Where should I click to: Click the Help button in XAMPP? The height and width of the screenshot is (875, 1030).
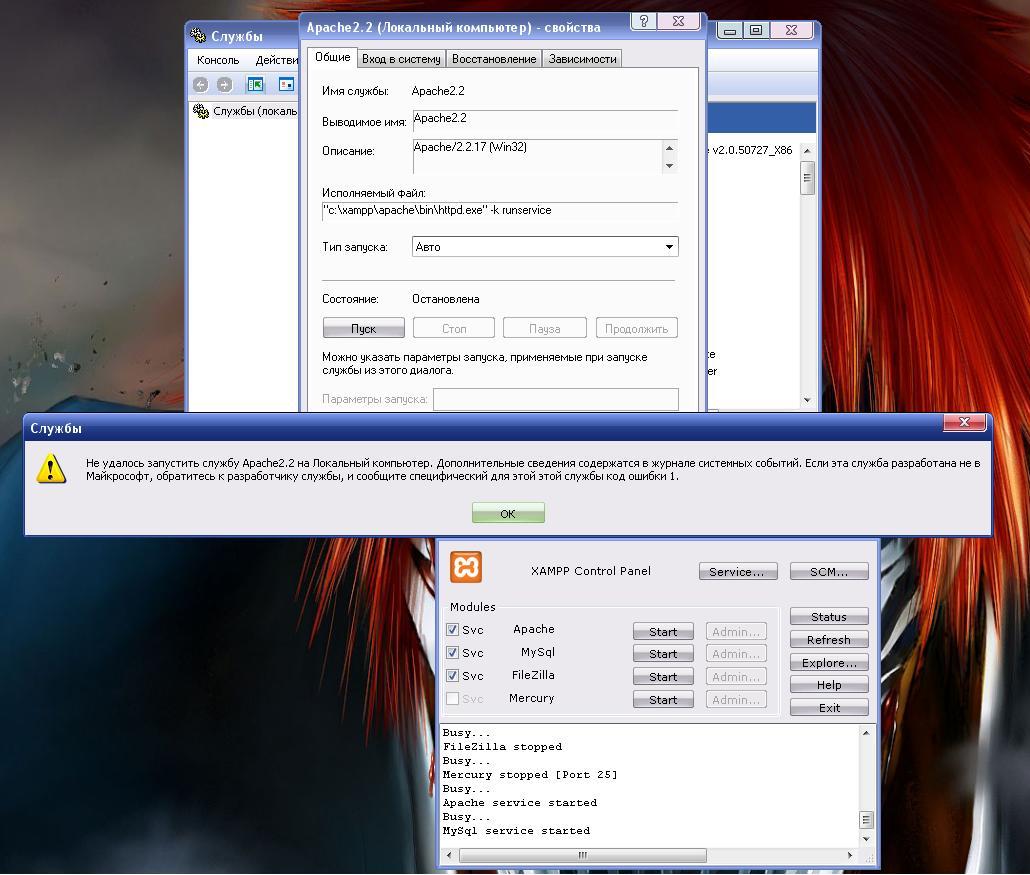[x=829, y=684]
